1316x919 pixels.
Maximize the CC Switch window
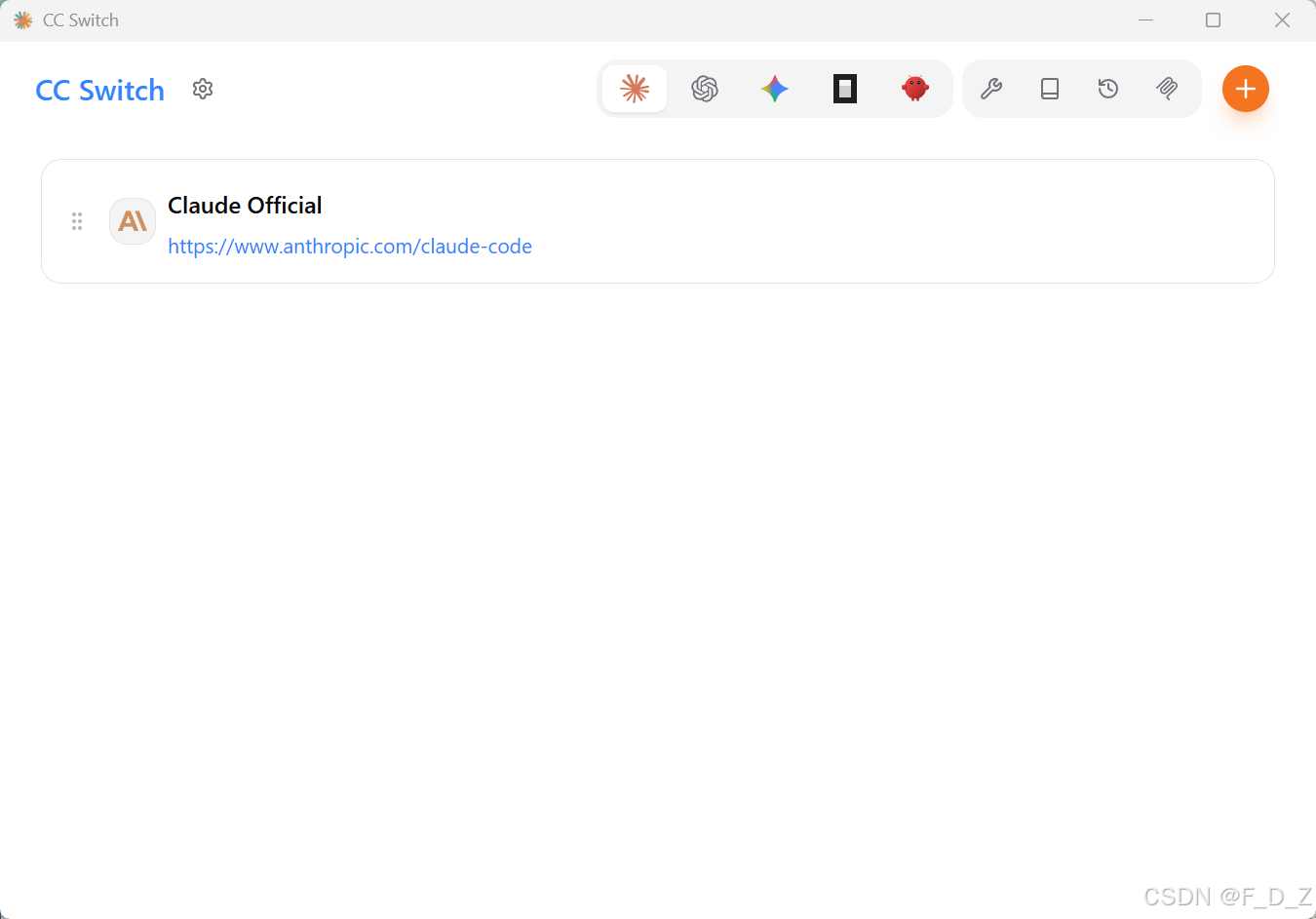click(1213, 19)
